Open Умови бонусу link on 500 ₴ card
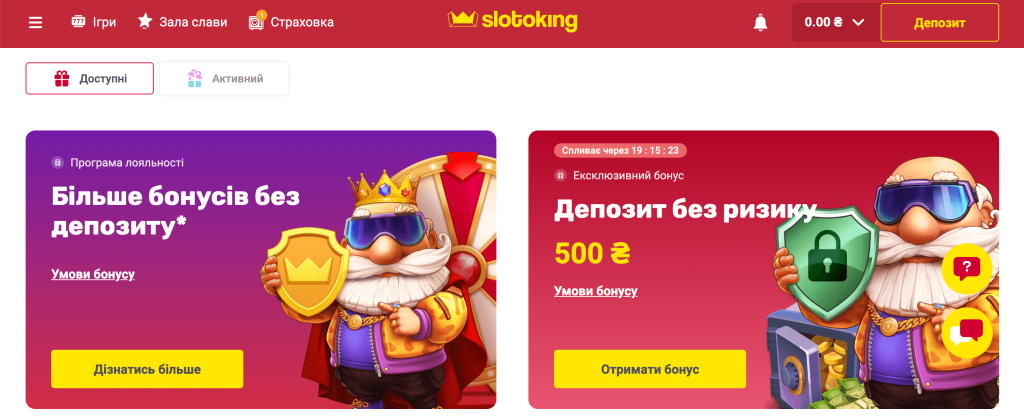Screen dimensions: 1024x417 click(596, 291)
